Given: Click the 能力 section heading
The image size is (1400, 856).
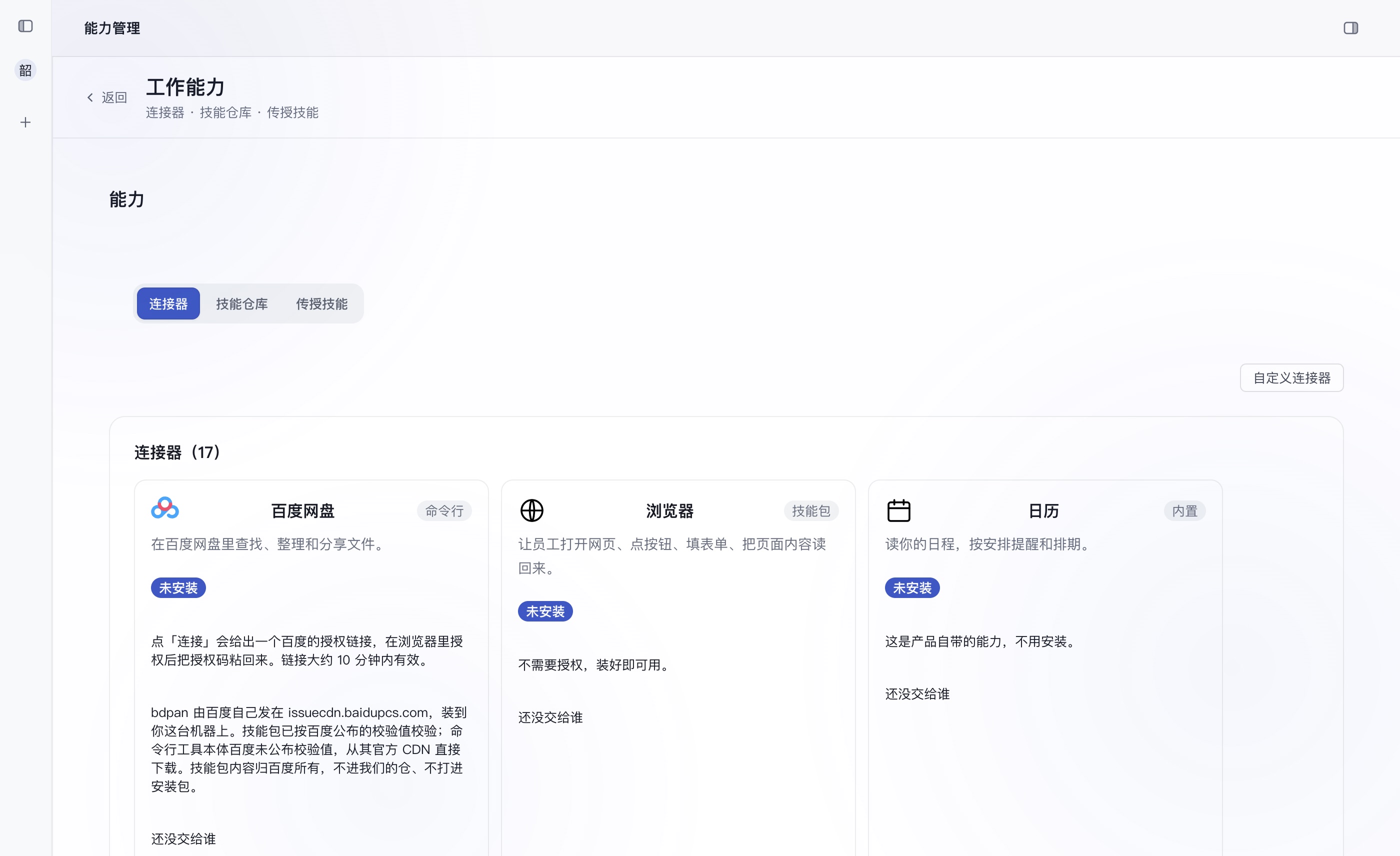Looking at the screenshot, I should 126,199.
